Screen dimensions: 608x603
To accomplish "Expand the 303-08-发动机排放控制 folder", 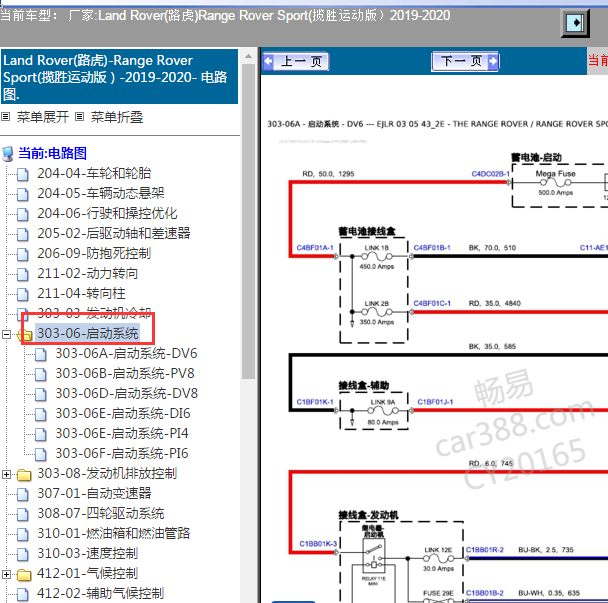I will [x=6, y=474].
